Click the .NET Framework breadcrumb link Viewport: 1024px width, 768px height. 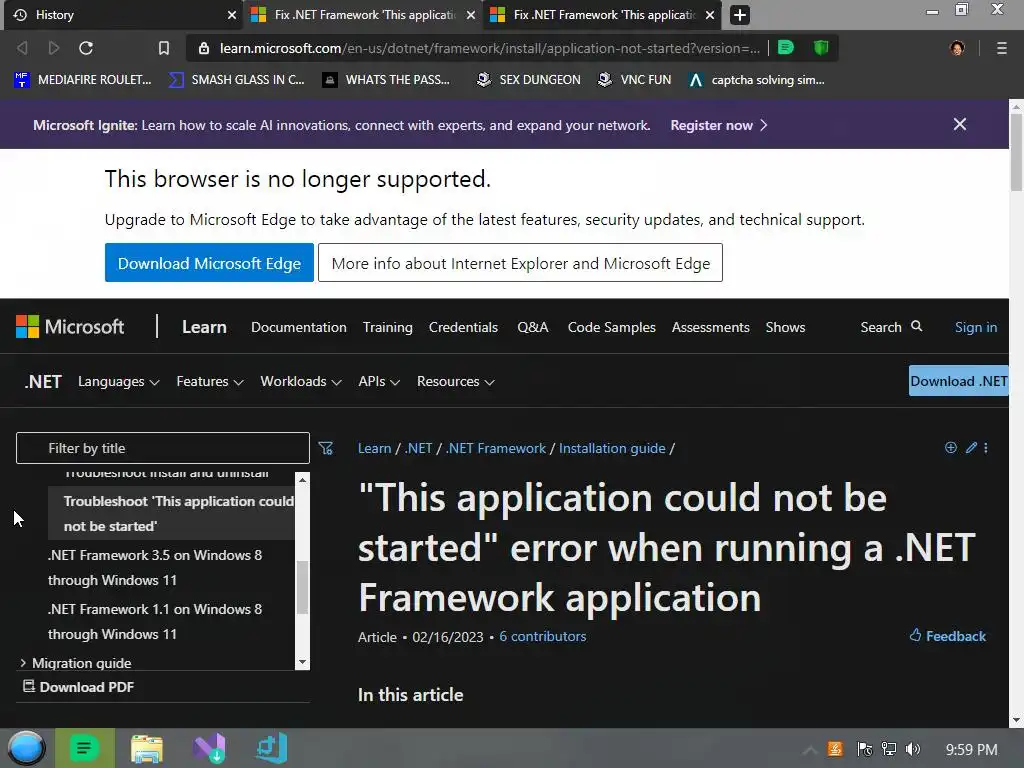tap(496, 448)
